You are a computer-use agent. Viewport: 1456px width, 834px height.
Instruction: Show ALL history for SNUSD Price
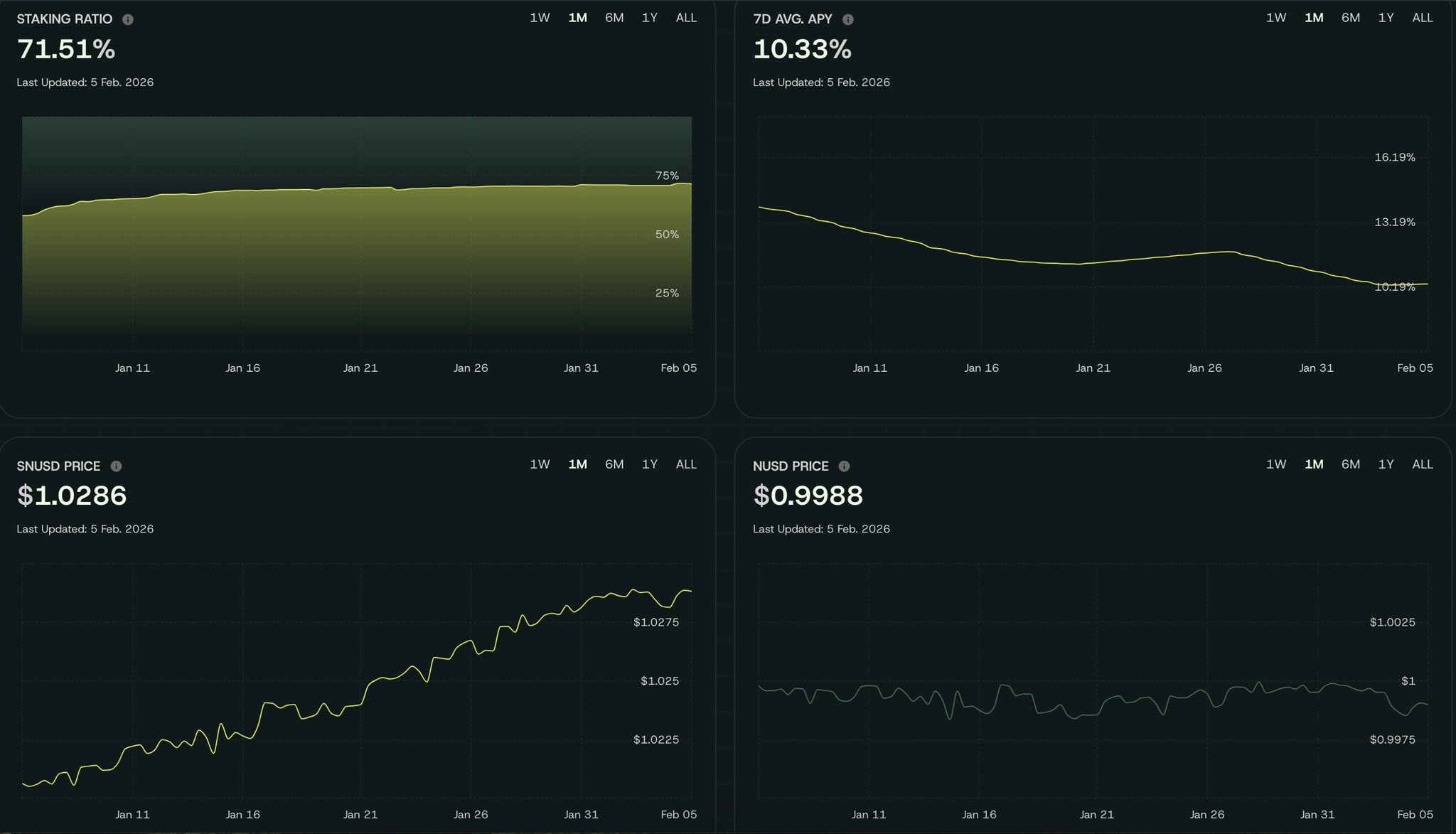(x=686, y=464)
